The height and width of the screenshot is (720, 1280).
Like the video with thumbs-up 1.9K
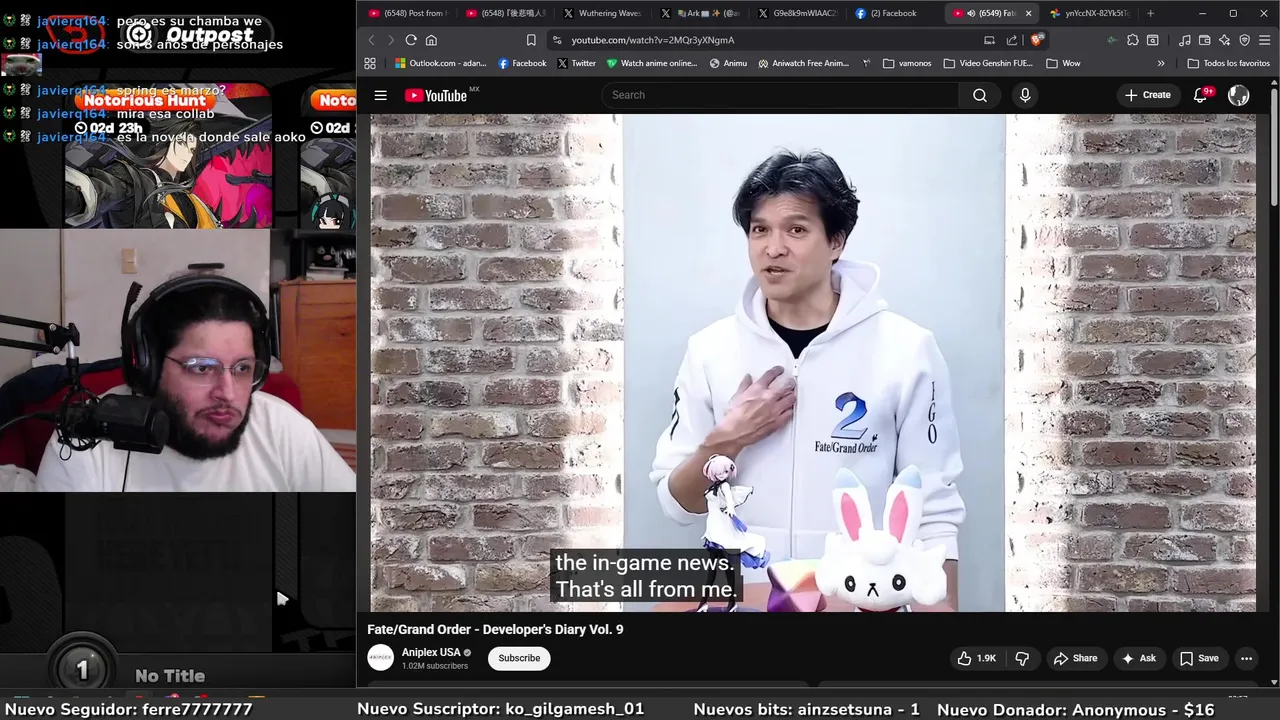tap(976, 658)
